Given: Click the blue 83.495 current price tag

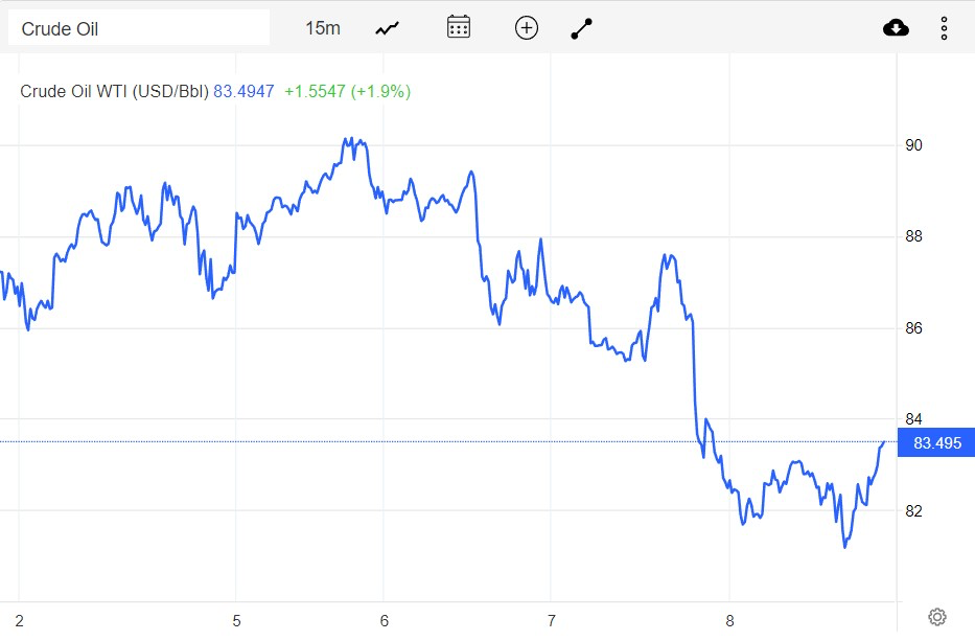Looking at the screenshot, I should pos(937,442).
